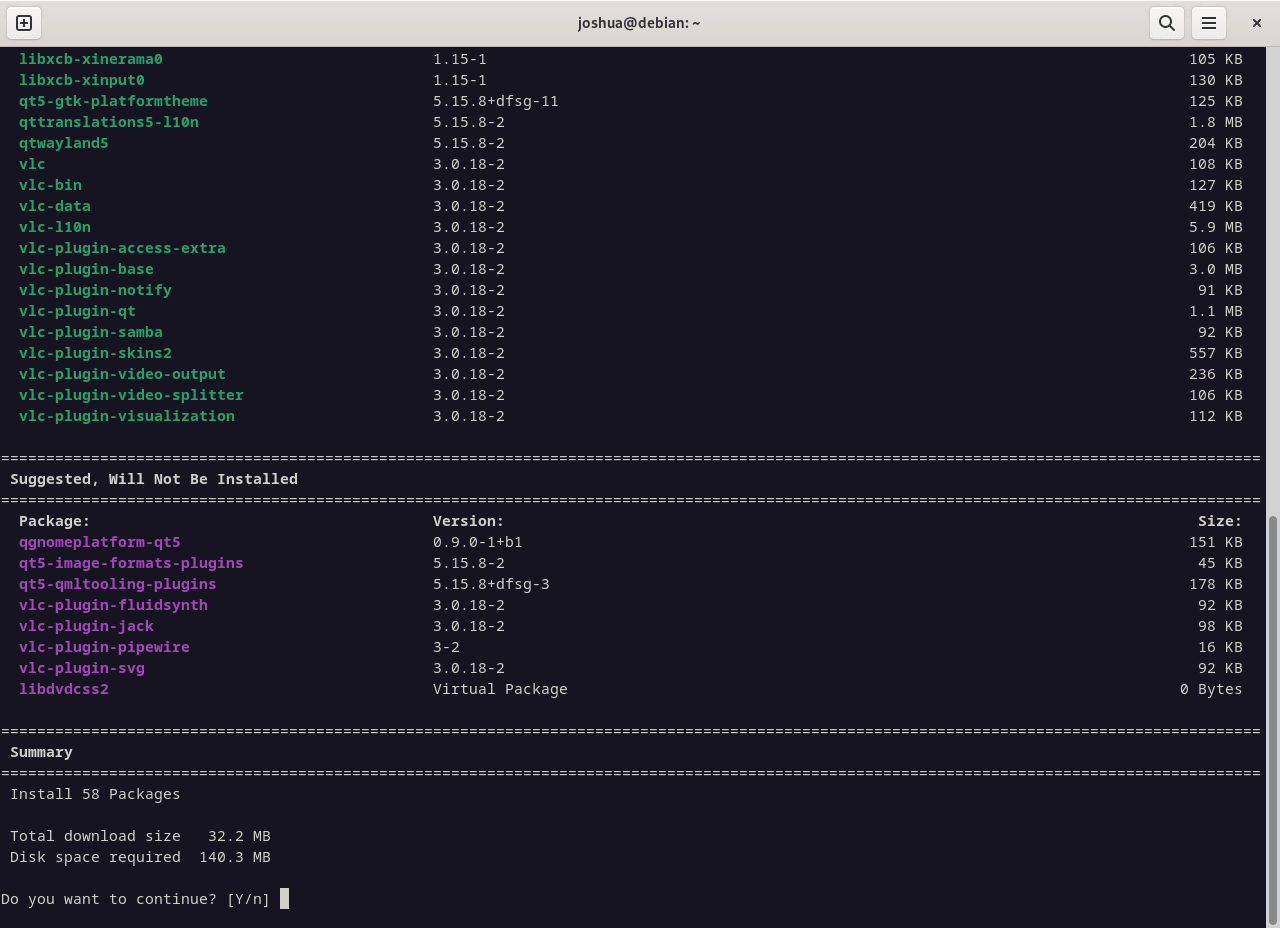1280x928 pixels.
Task: Click the libdvdcss2 virtual package entry
Action: [x=63, y=688]
